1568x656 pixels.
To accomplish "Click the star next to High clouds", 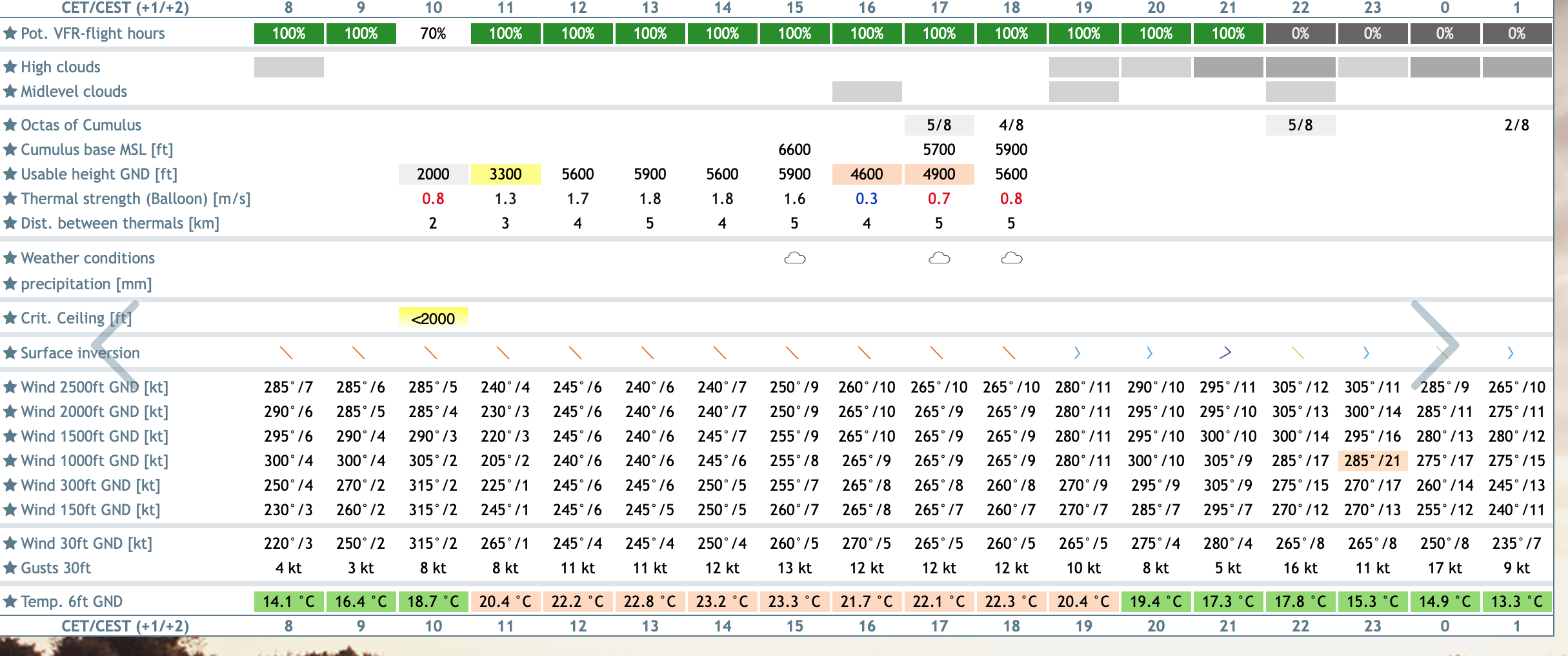I will 10,67.
